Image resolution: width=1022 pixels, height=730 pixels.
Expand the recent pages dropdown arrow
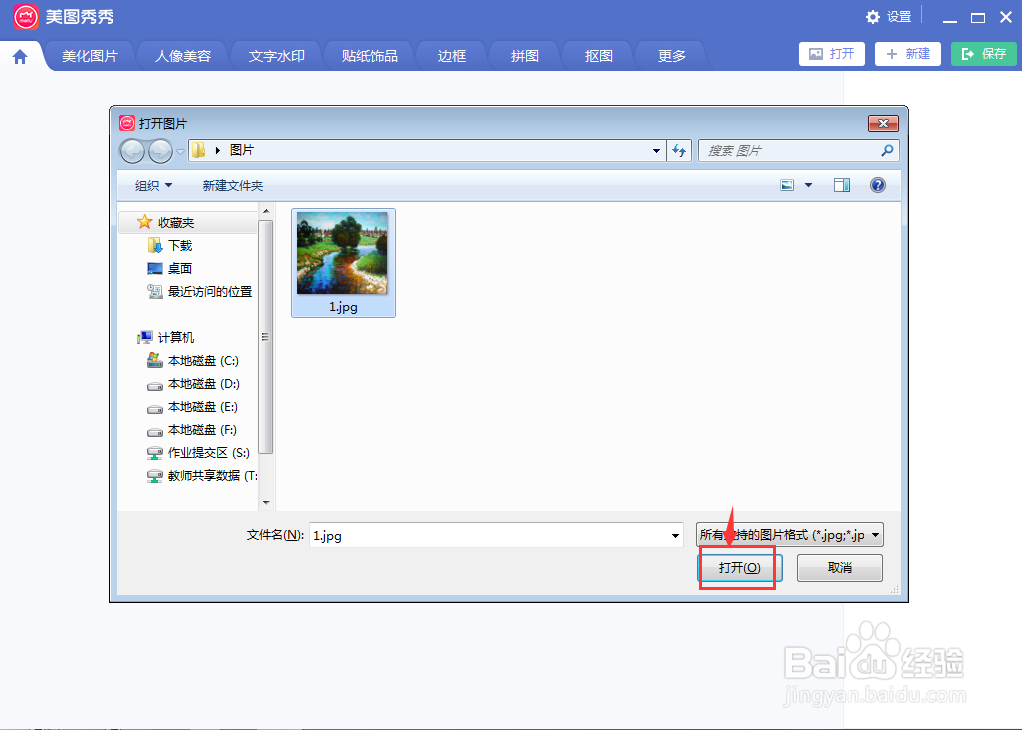click(181, 152)
